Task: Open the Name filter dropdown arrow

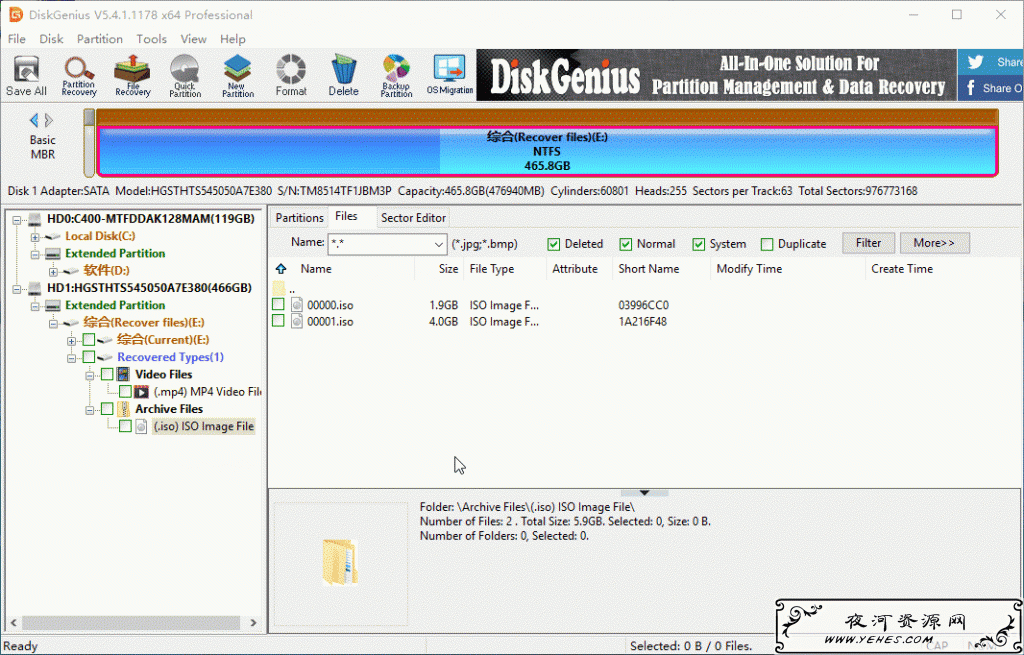Action: pos(438,244)
